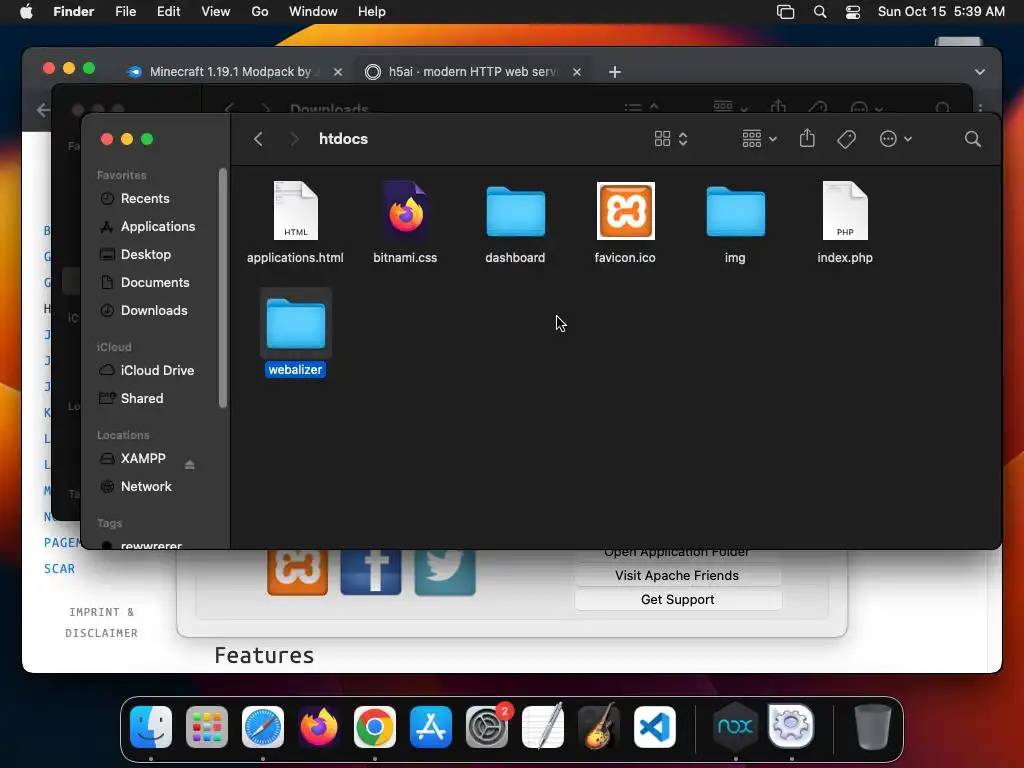The height and width of the screenshot is (768, 1024).
Task: Expand the browser tab list chevron
Action: (x=980, y=72)
